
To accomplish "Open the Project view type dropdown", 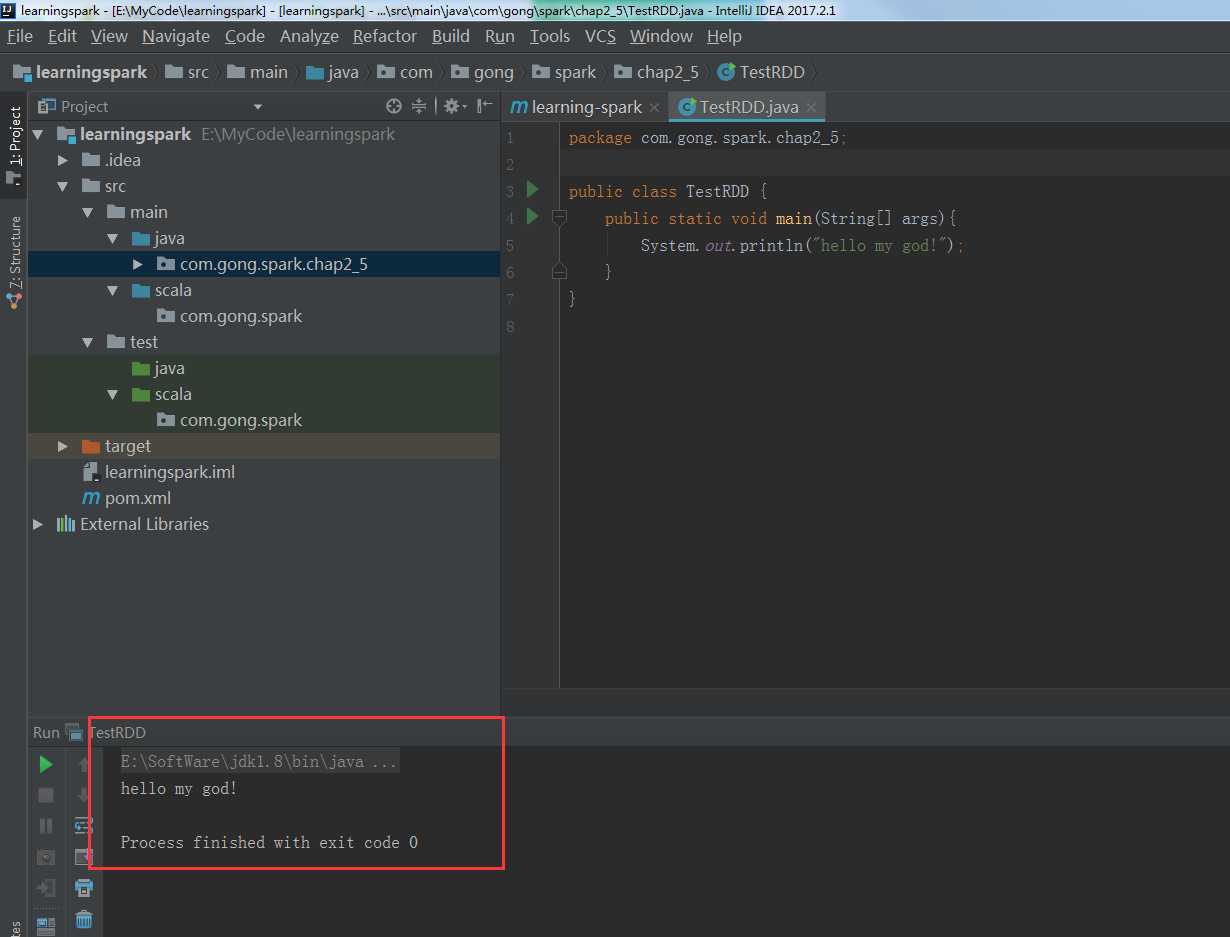I will (x=257, y=107).
